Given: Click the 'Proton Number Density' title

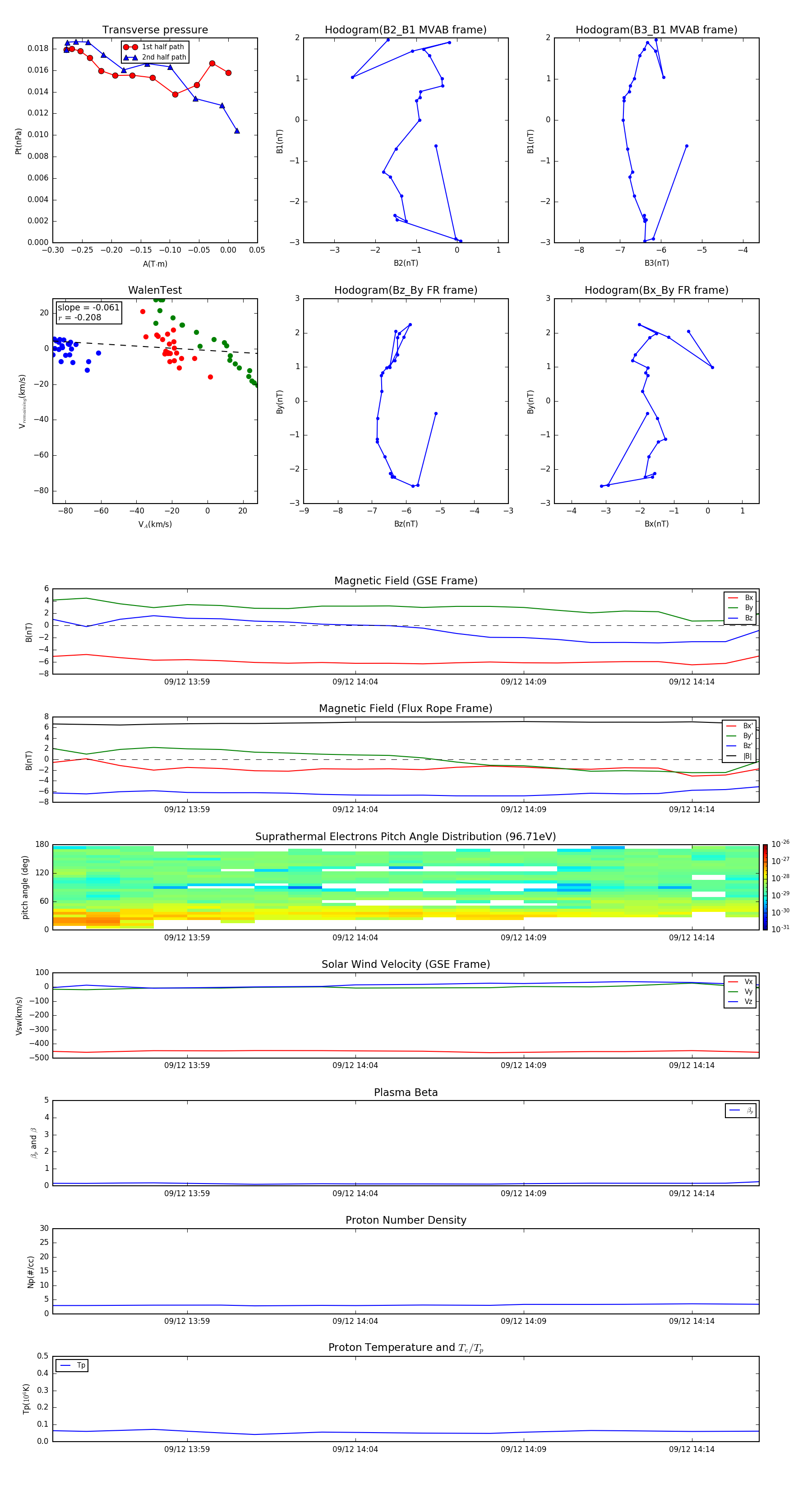Looking at the screenshot, I should point(406,1220).
